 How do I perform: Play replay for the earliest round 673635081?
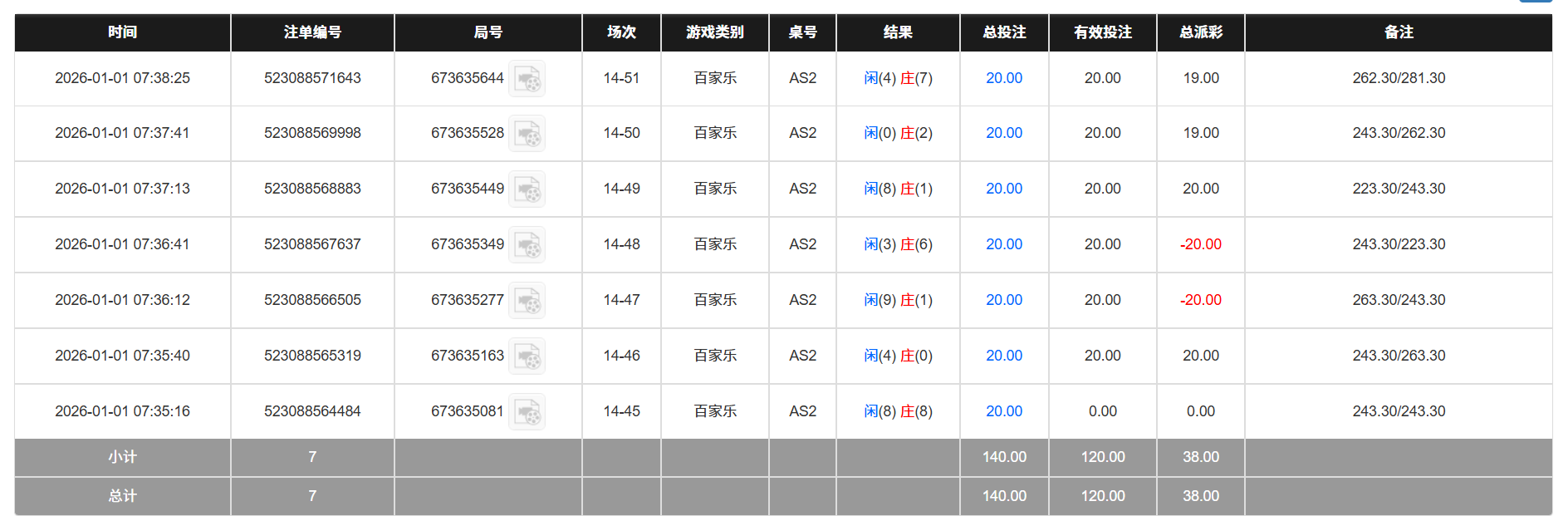coord(529,410)
